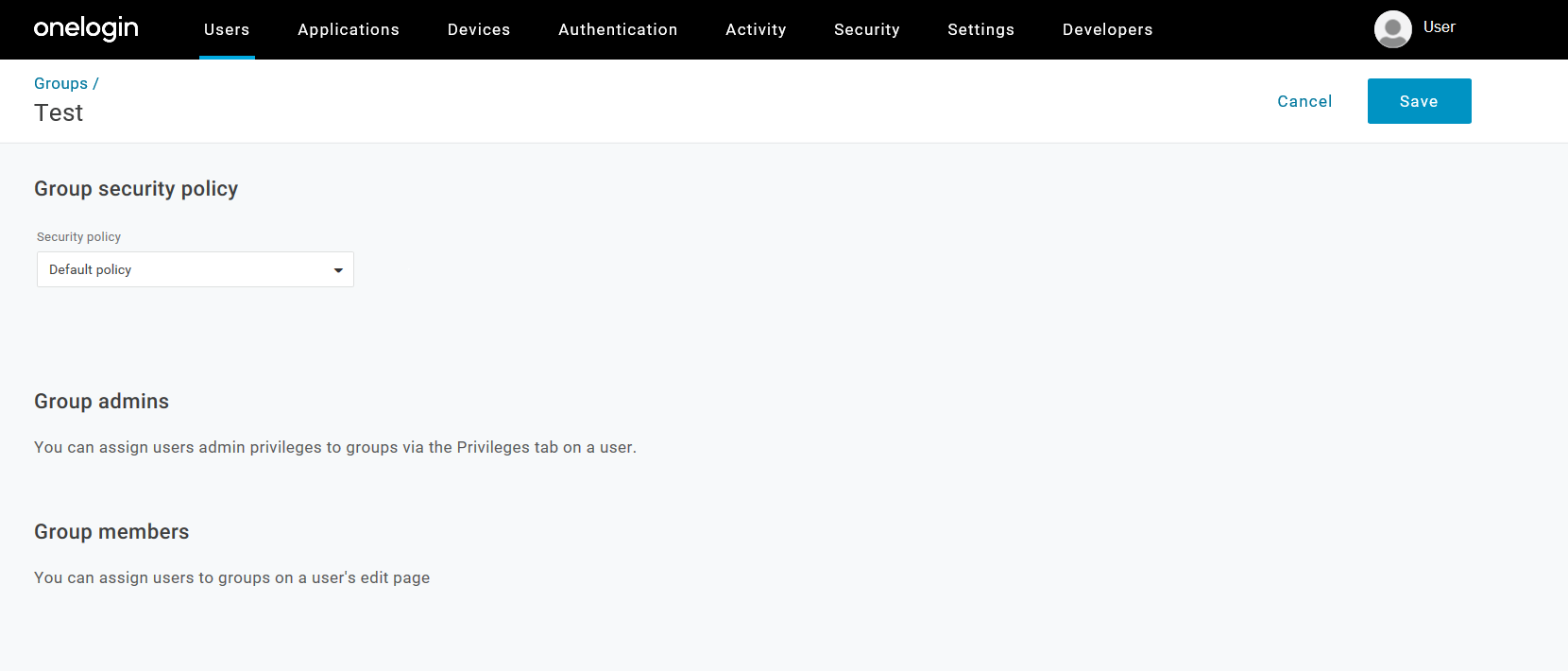The width and height of the screenshot is (1568, 671).
Task: Open the Applications menu
Action: pos(349,29)
